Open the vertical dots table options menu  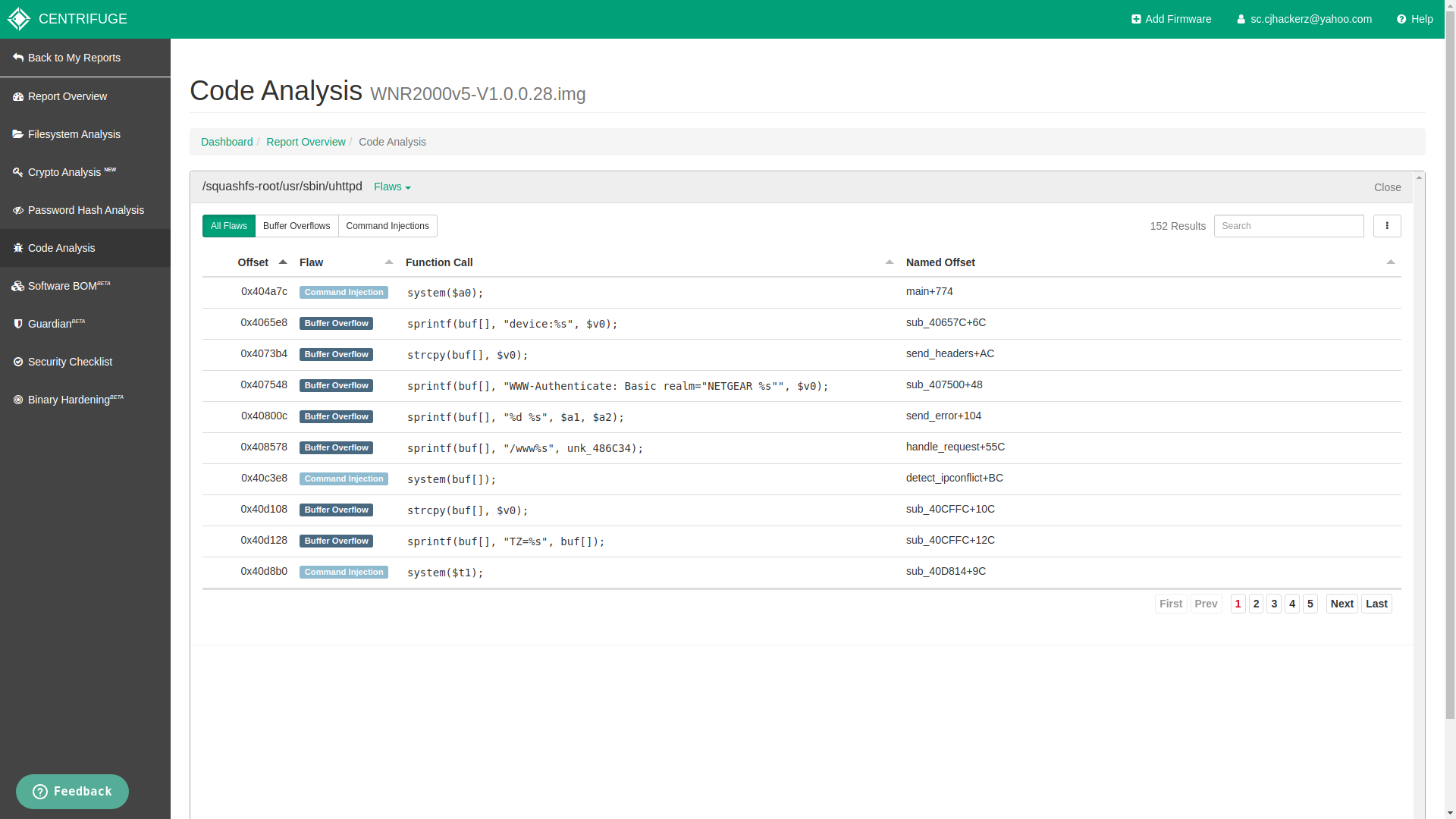(1387, 226)
